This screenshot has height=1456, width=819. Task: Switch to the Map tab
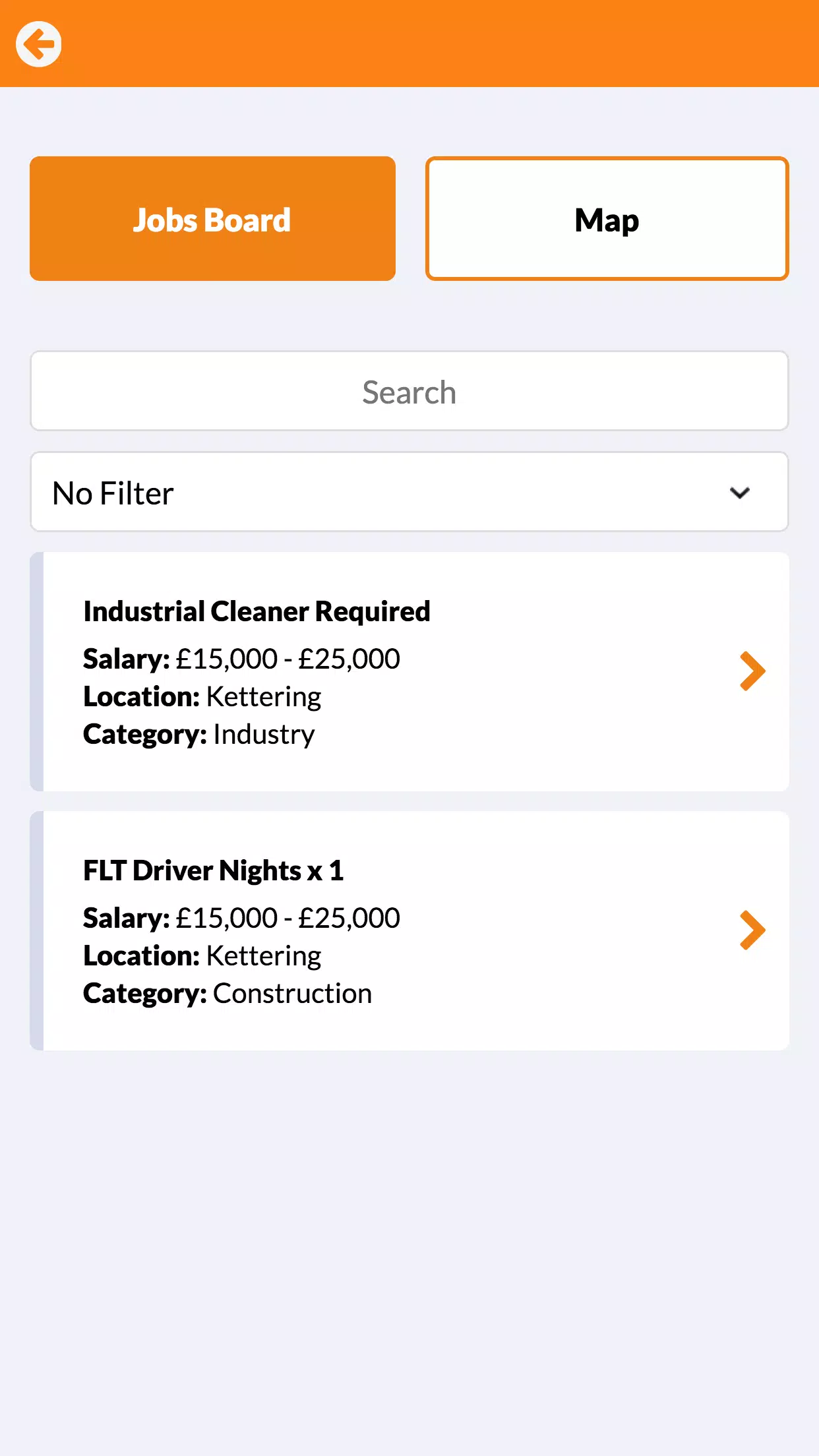point(607,218)
